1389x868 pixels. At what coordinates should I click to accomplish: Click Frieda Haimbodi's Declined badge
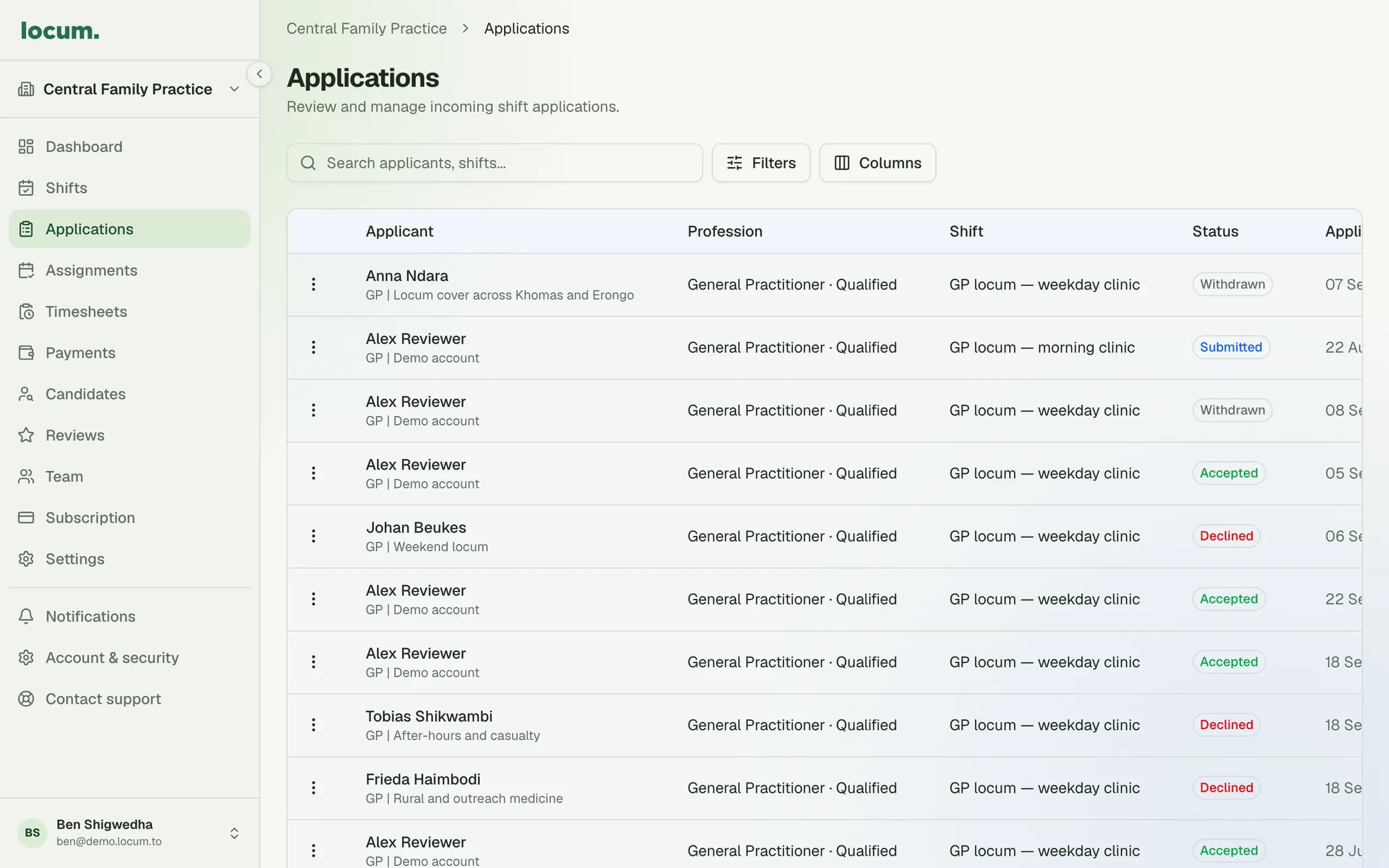[1226, 788]
